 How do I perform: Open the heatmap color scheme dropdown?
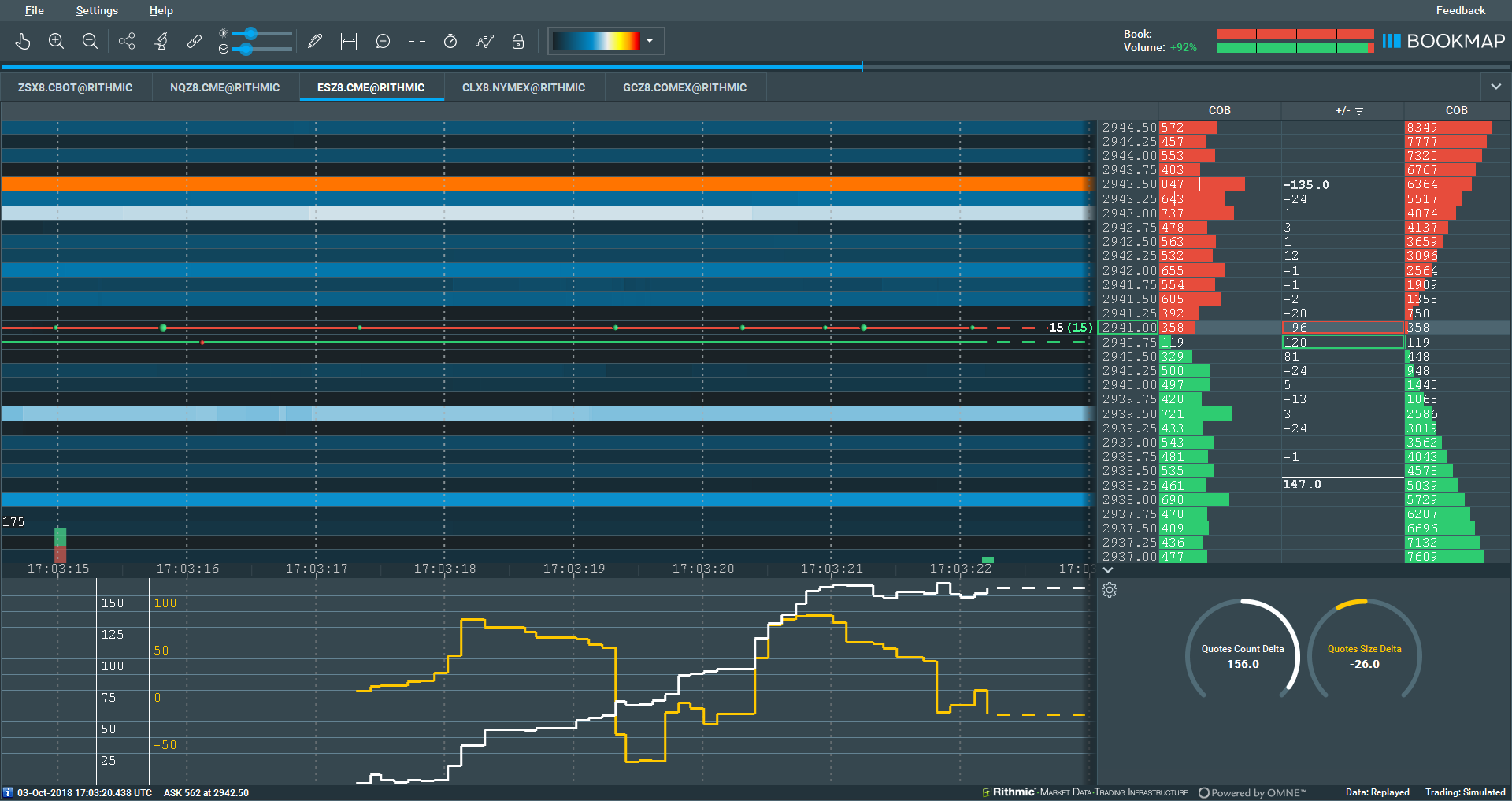coord(650,41)
